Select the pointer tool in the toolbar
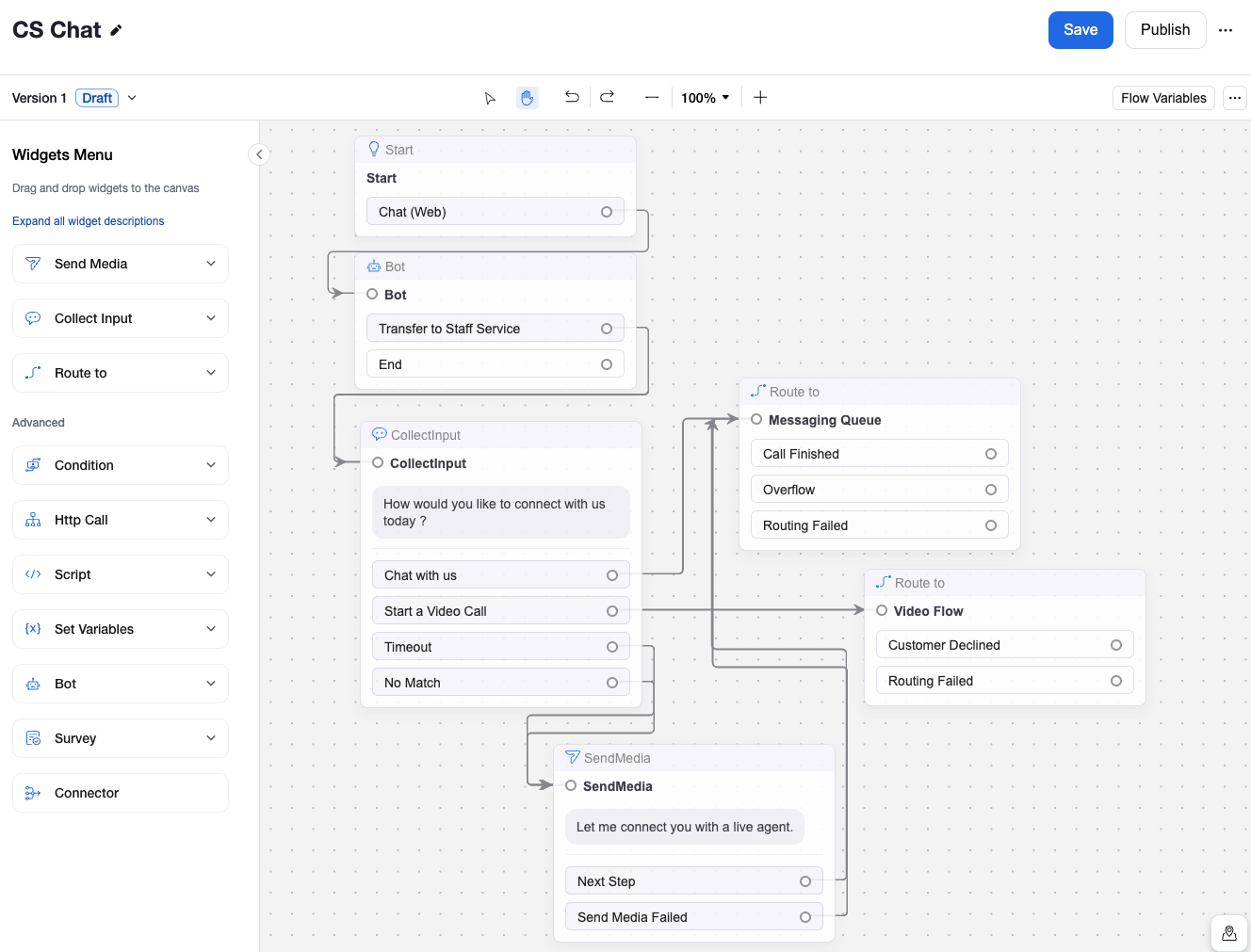 click(490, 97)
